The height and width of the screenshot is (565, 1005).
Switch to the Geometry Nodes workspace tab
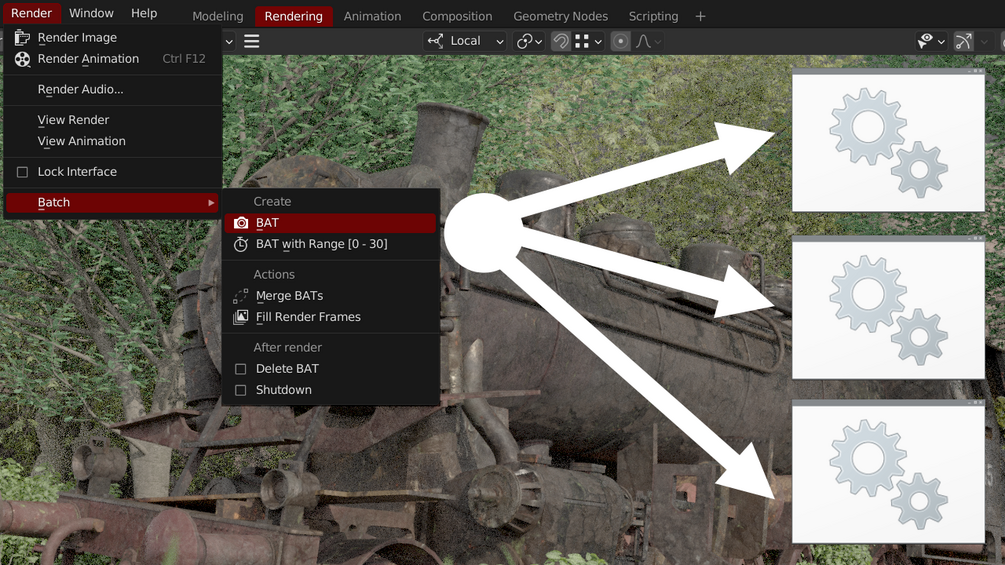point(560,16)
